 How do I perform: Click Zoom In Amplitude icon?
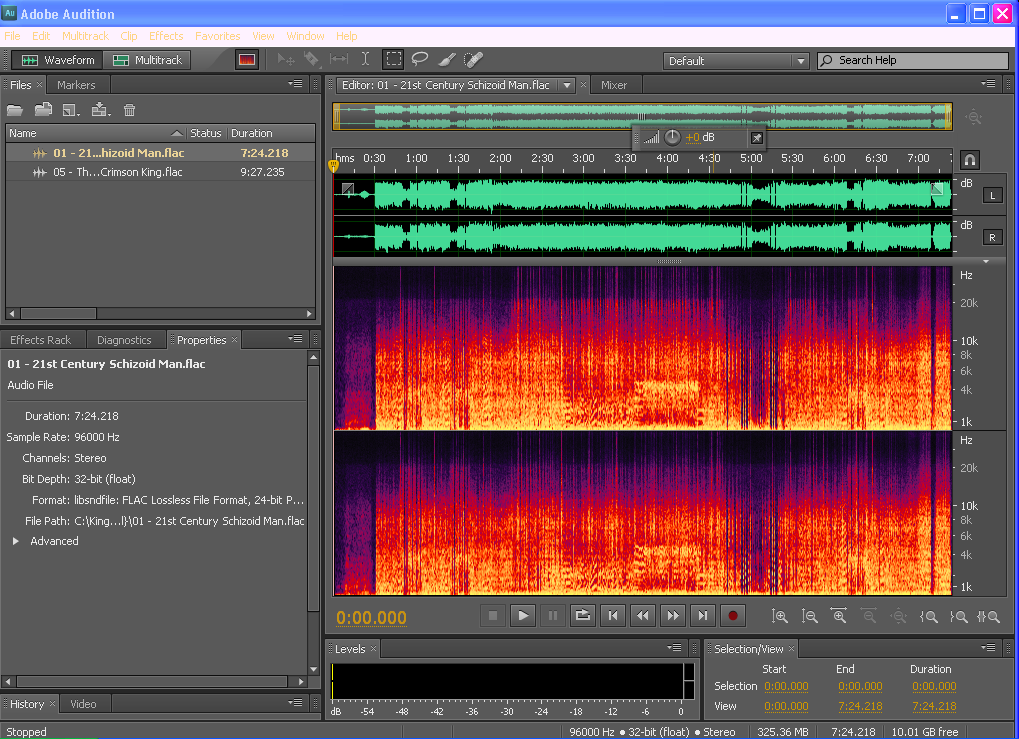(x=779, y=616)
